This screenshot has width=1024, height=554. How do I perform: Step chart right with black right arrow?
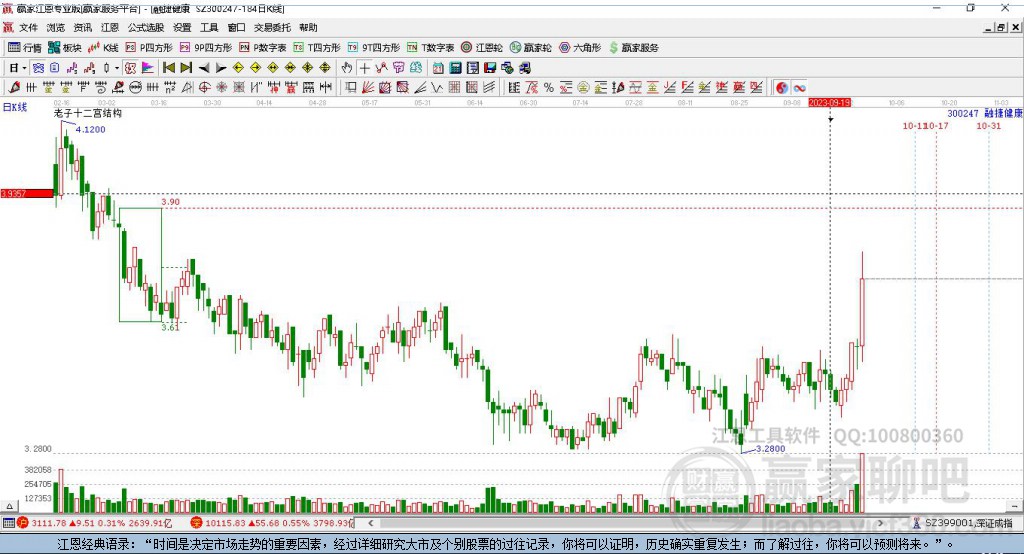pos(221,68)
